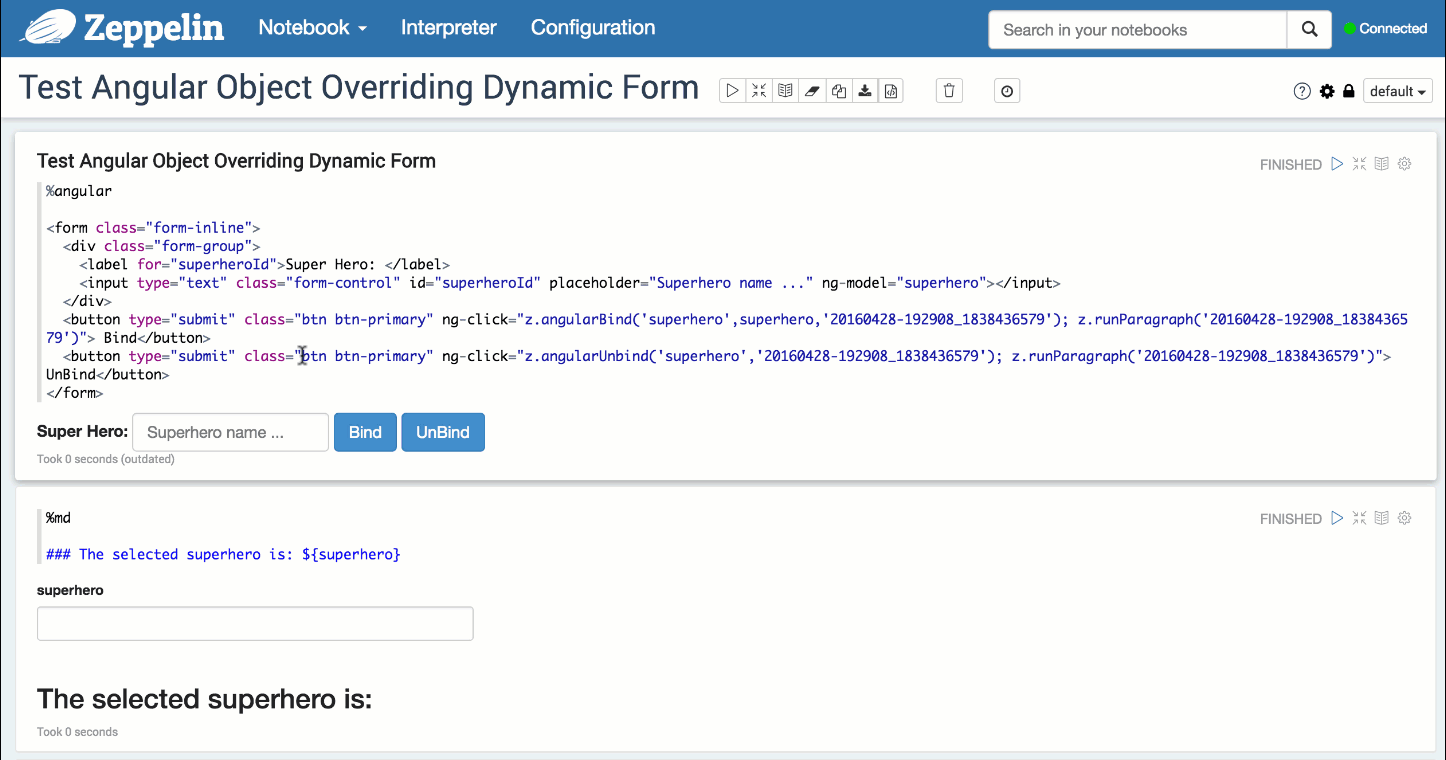1446x760 pixels.
Task: Export the notebook with the download icon
Action: pos(865,91)
